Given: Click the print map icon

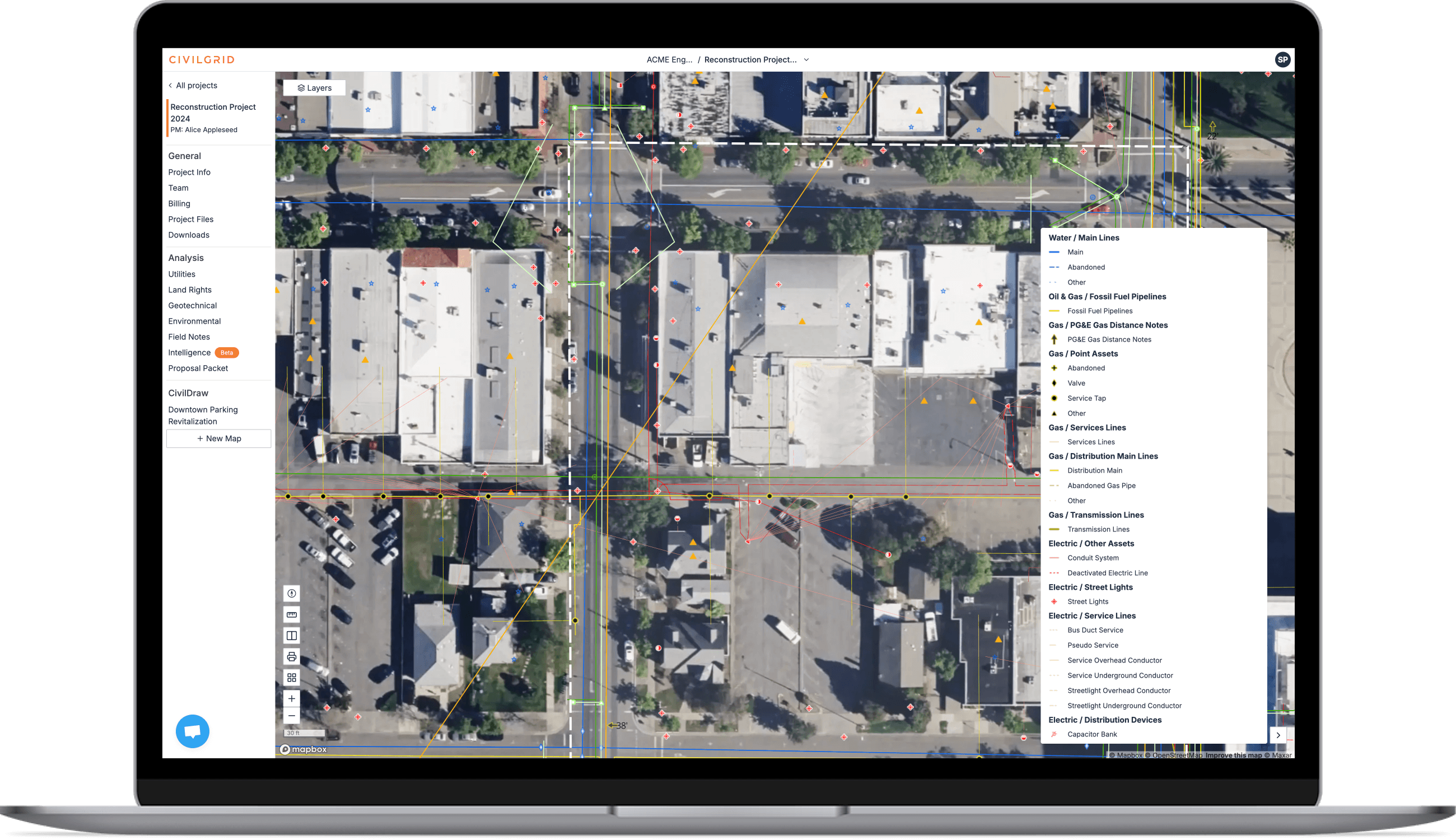Looking at the screenshot, I should click(x=291, y=656).
